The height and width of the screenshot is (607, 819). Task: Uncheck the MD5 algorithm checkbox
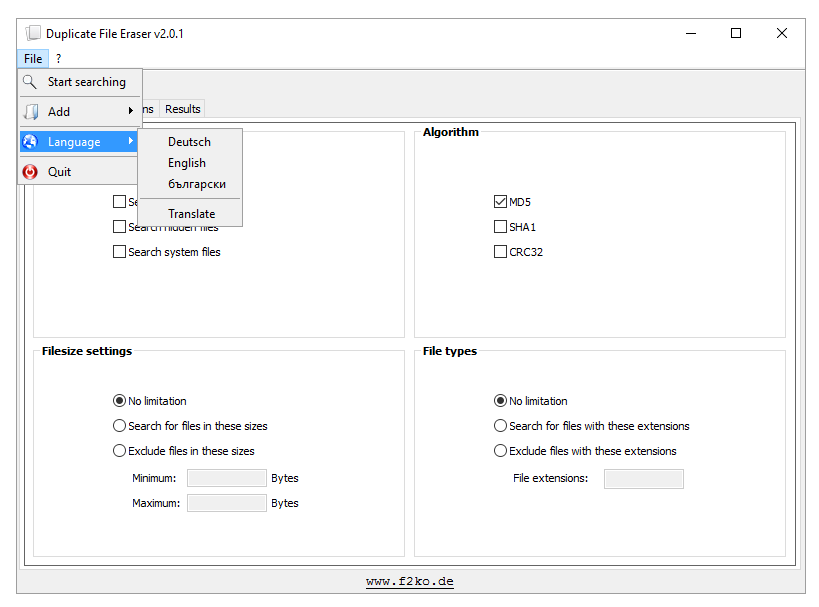click(500, 202)
